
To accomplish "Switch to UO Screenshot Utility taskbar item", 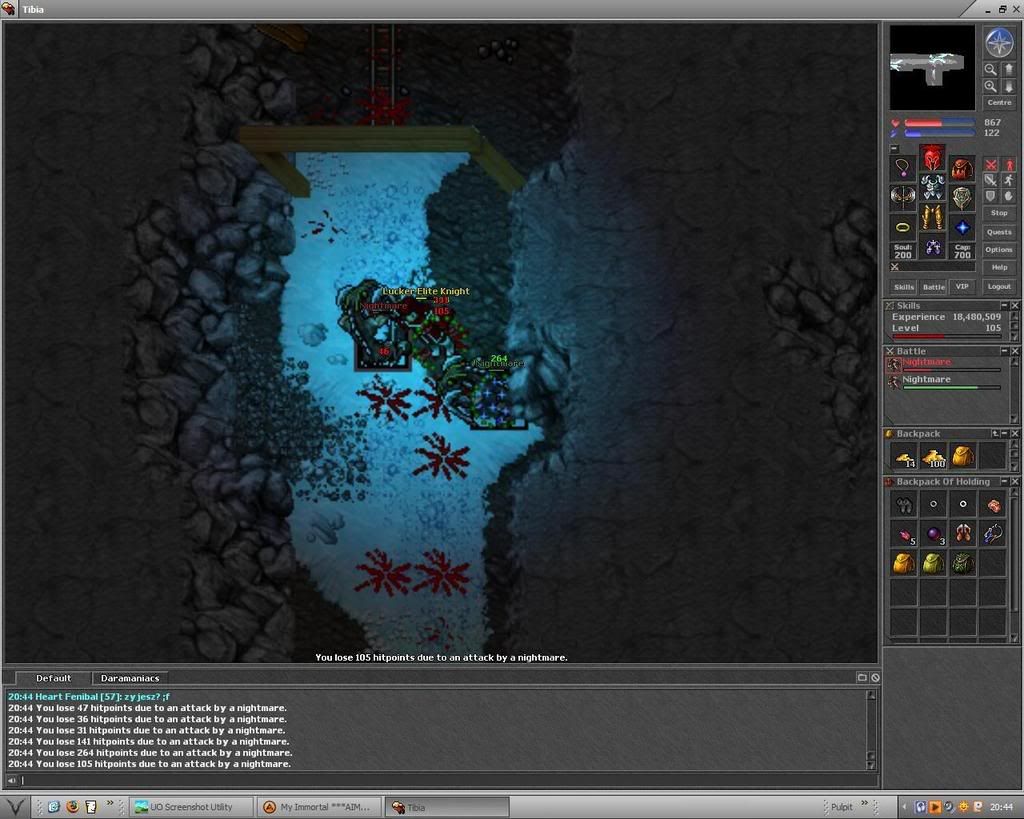I will tap(191, 807).
